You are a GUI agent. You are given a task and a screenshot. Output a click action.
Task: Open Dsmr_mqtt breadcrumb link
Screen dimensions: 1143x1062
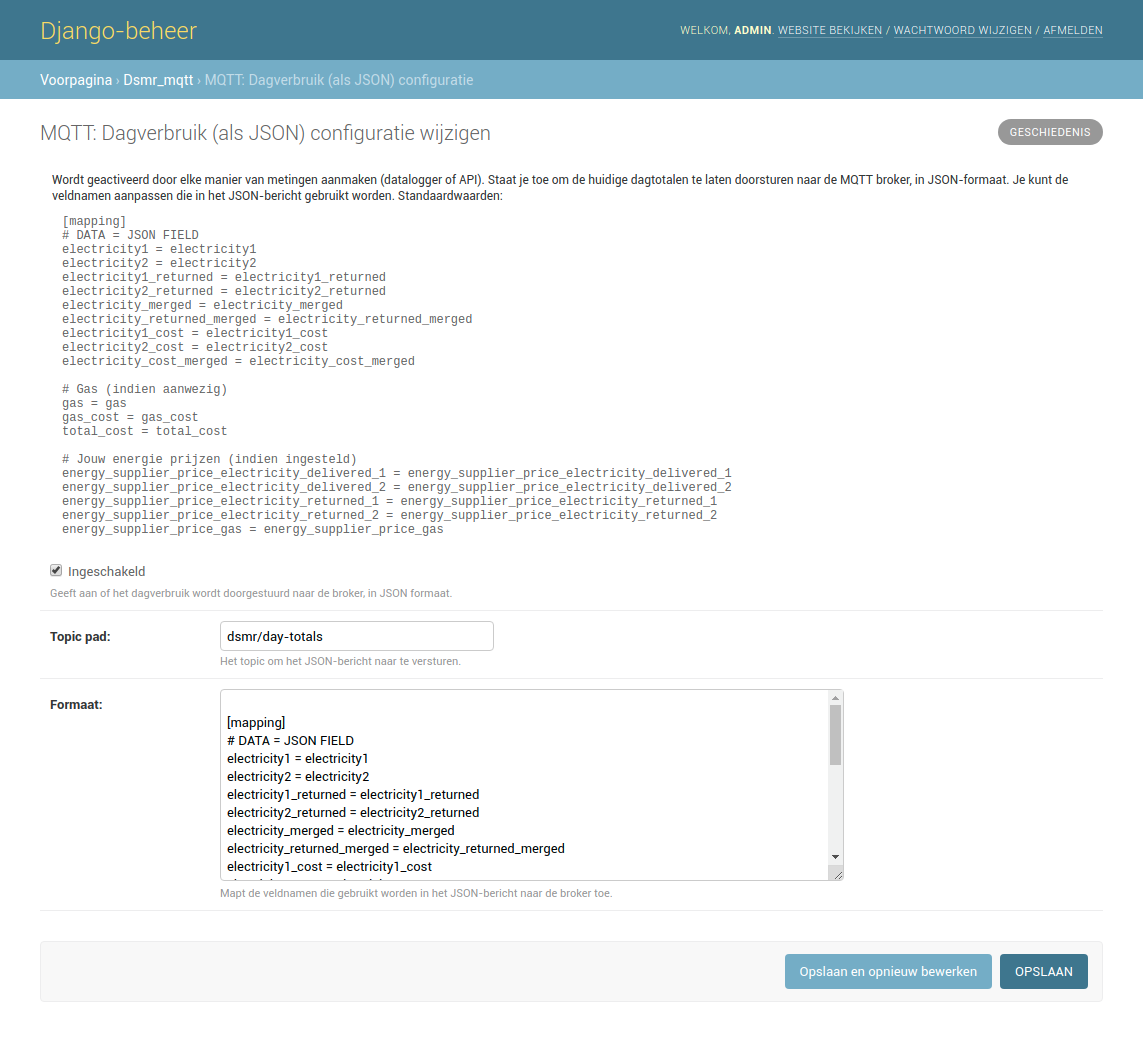158,80
